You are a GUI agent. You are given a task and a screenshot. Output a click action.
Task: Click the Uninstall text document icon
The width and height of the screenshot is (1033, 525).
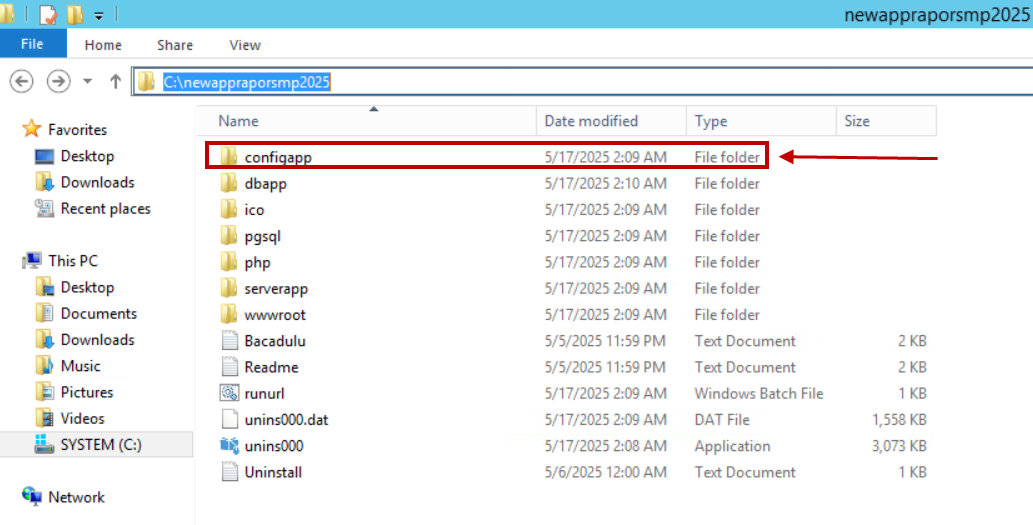229,472
